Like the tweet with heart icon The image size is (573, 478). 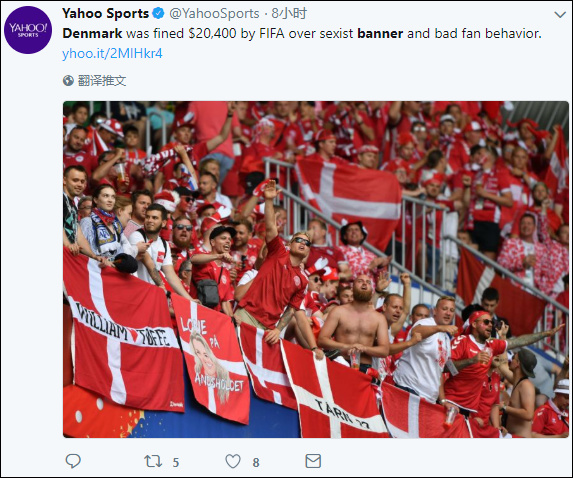pos(233,461)
